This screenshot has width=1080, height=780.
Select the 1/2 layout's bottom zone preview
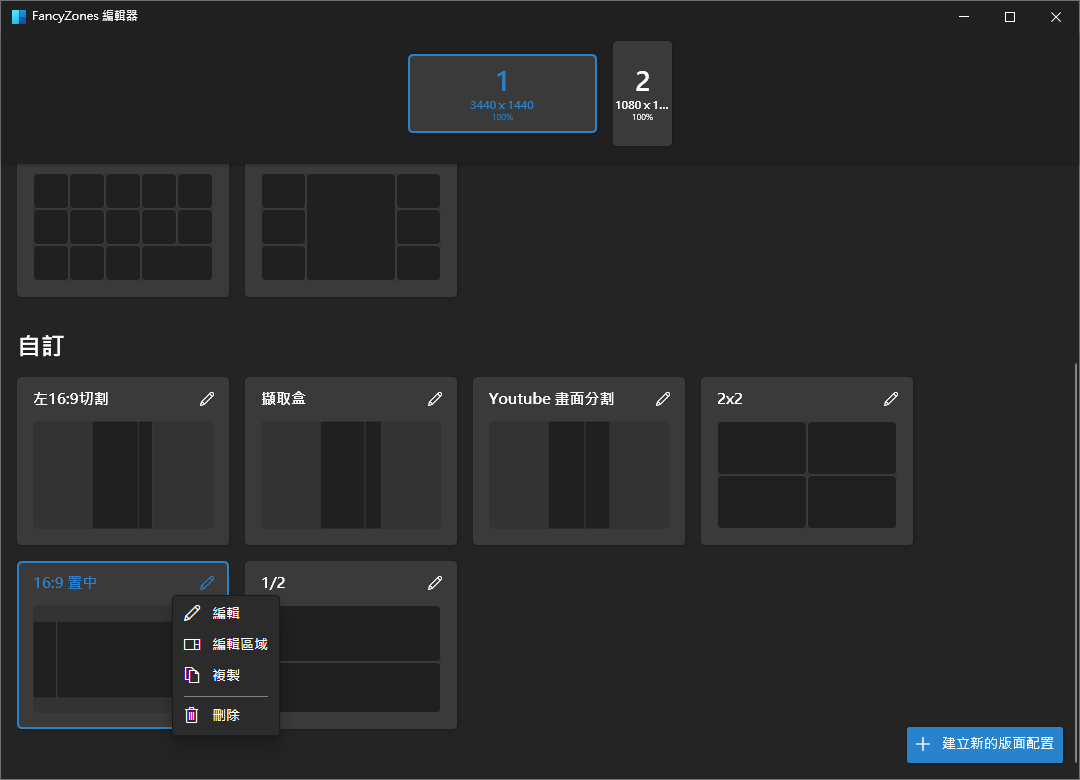click(360, 687)
